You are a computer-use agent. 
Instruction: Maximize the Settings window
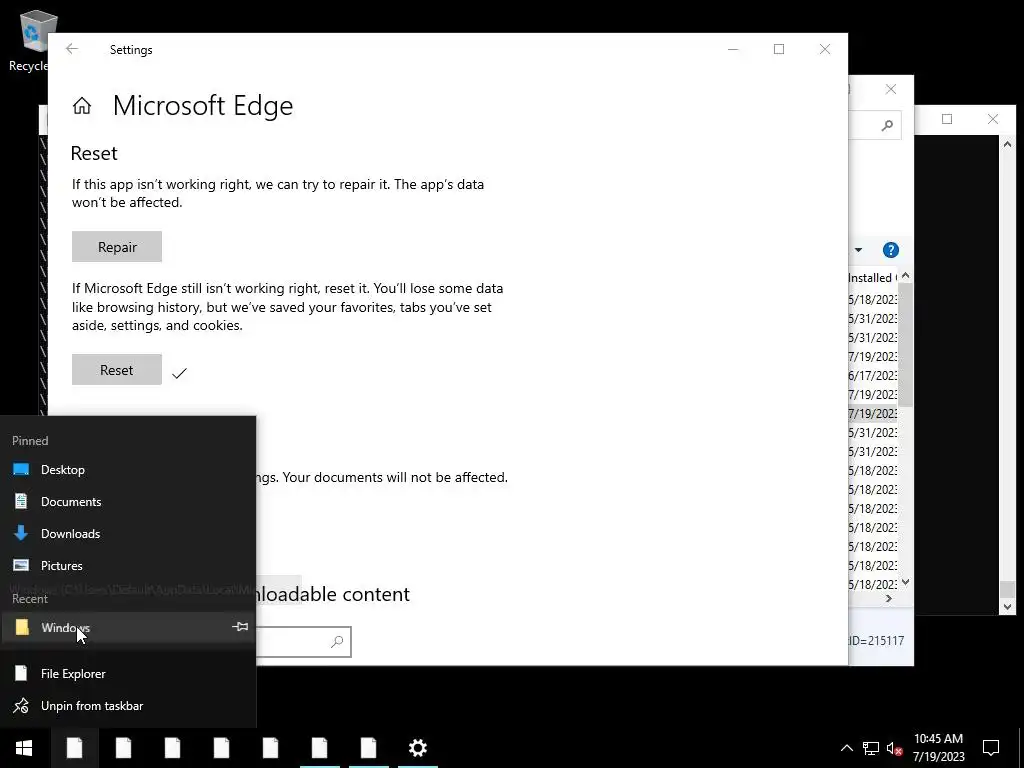778,49
